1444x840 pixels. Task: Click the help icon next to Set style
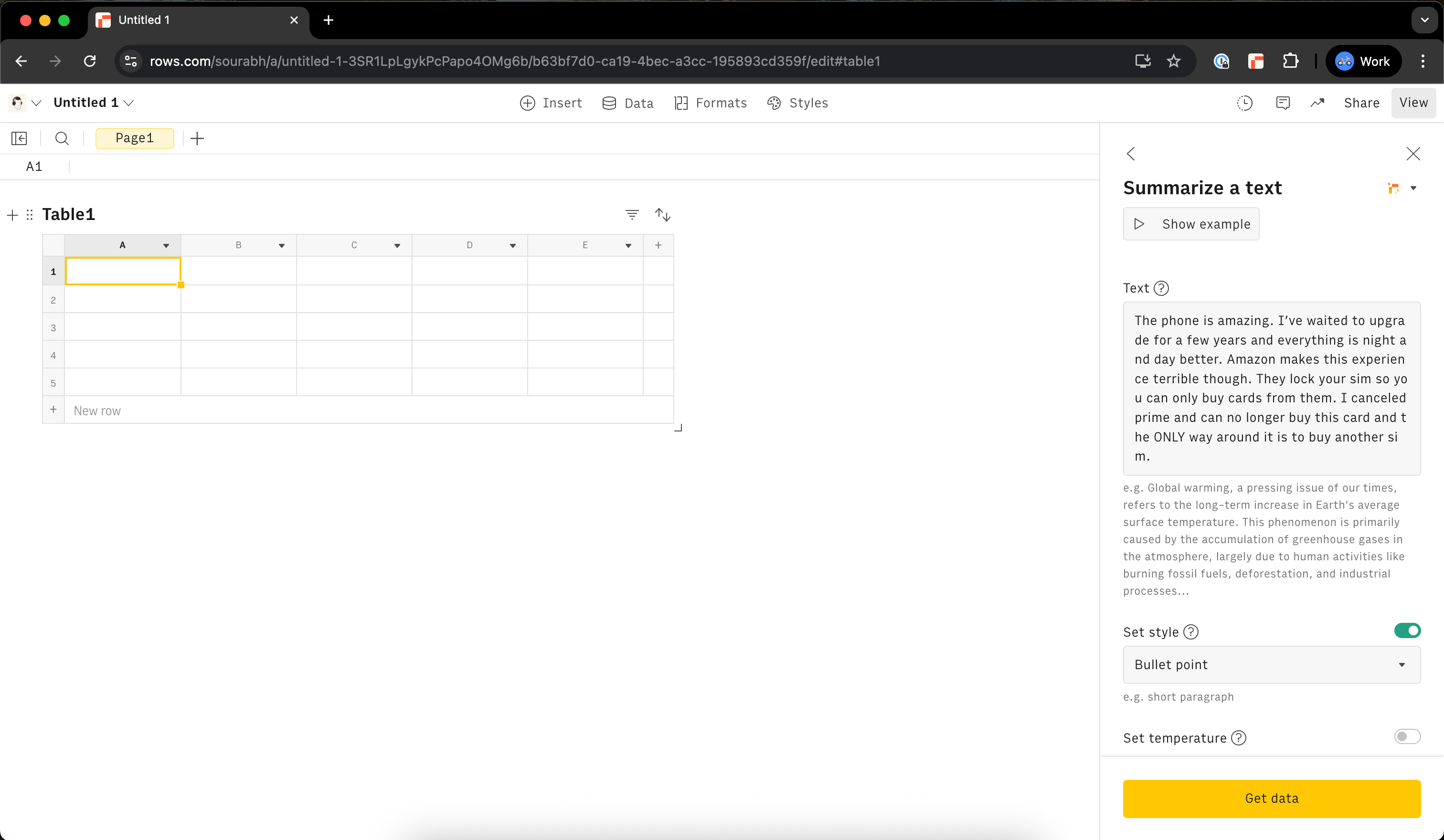pos(1191,631)
